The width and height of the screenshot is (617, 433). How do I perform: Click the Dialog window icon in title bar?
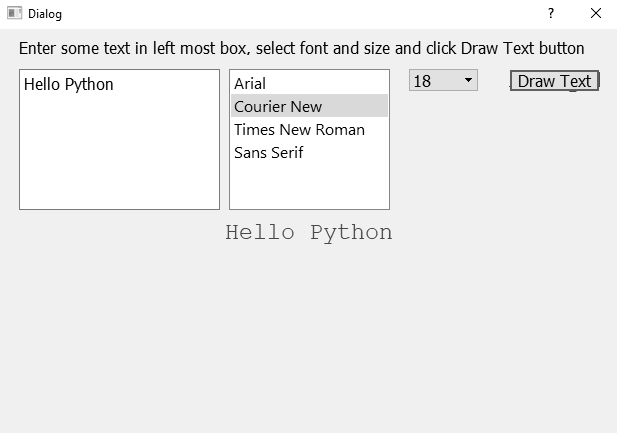[x=15, y=13]
